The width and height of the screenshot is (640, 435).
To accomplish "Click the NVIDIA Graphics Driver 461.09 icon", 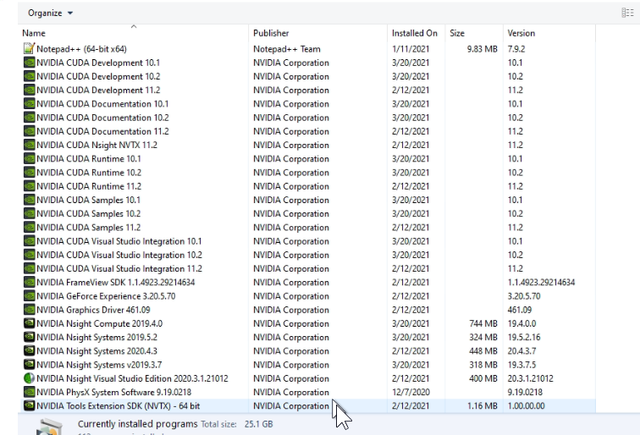I will coord(29,310).
